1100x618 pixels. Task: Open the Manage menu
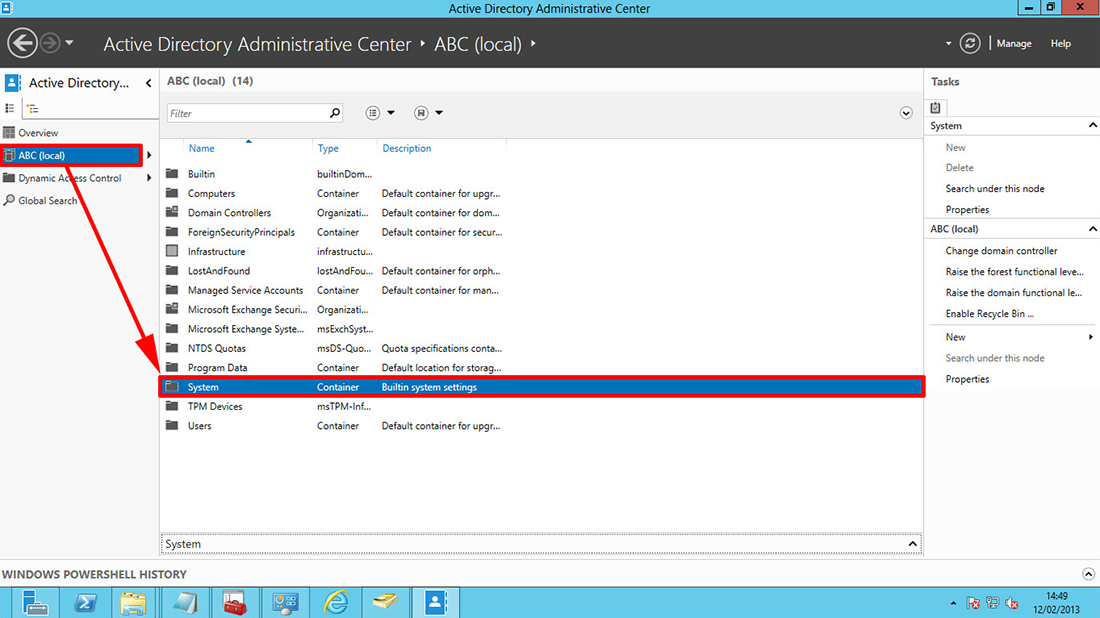[1014, 43]
